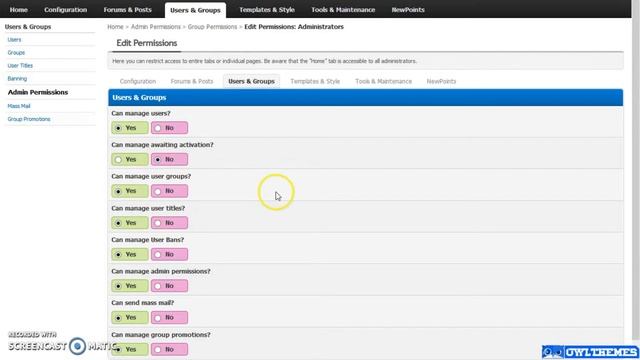This screenshot has width=640, height=360.
Task: Switch to Configuration permissions tab
Action: click(138, 81)
